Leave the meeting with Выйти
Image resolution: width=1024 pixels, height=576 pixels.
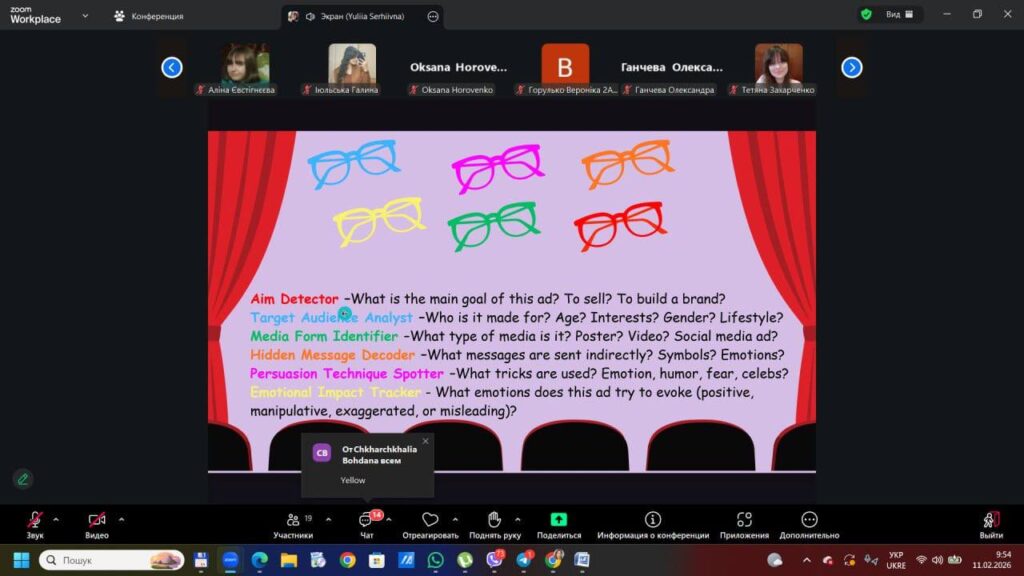click(x=991, y=520)
